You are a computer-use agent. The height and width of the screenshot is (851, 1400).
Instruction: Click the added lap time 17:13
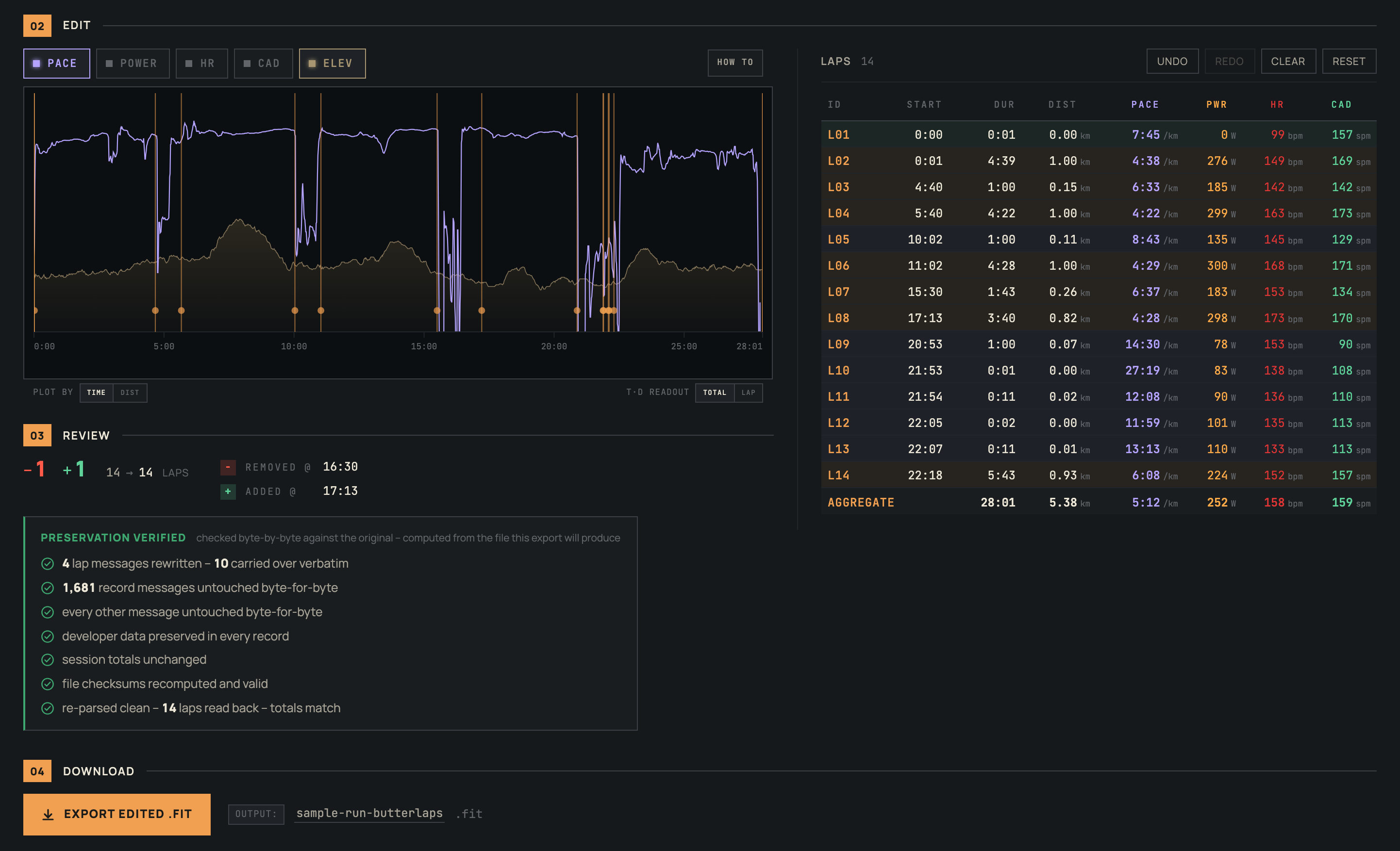(340, 491)
